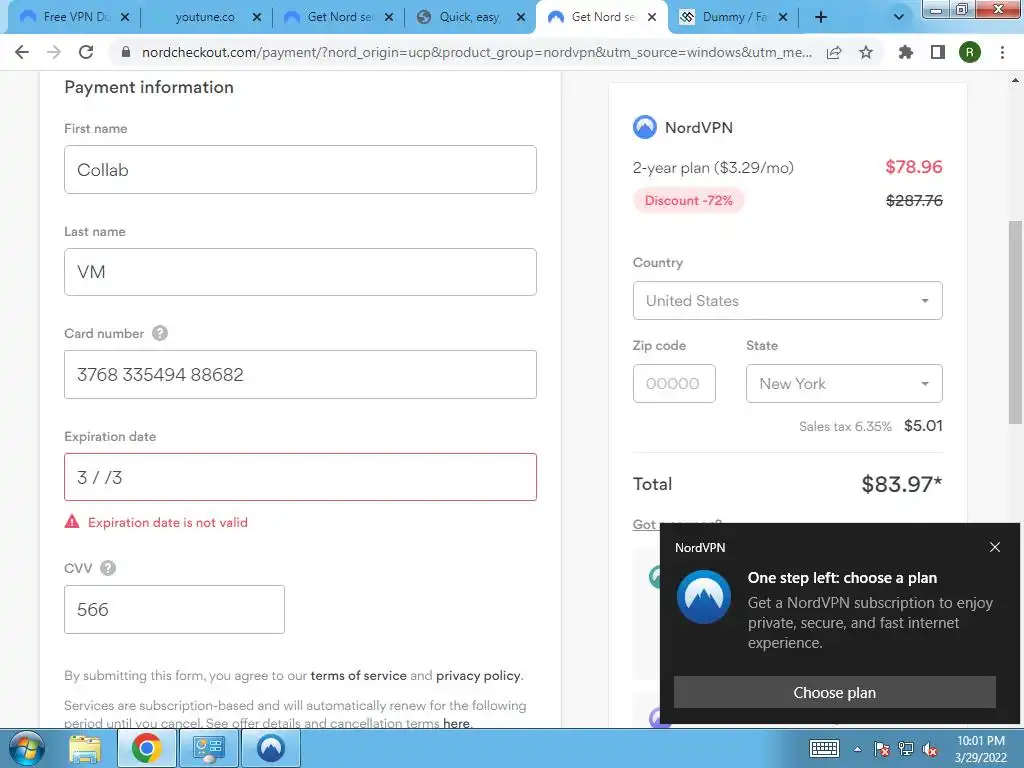
Task: Close the Quick, easy tab
Action: click(x=521, y=17)
